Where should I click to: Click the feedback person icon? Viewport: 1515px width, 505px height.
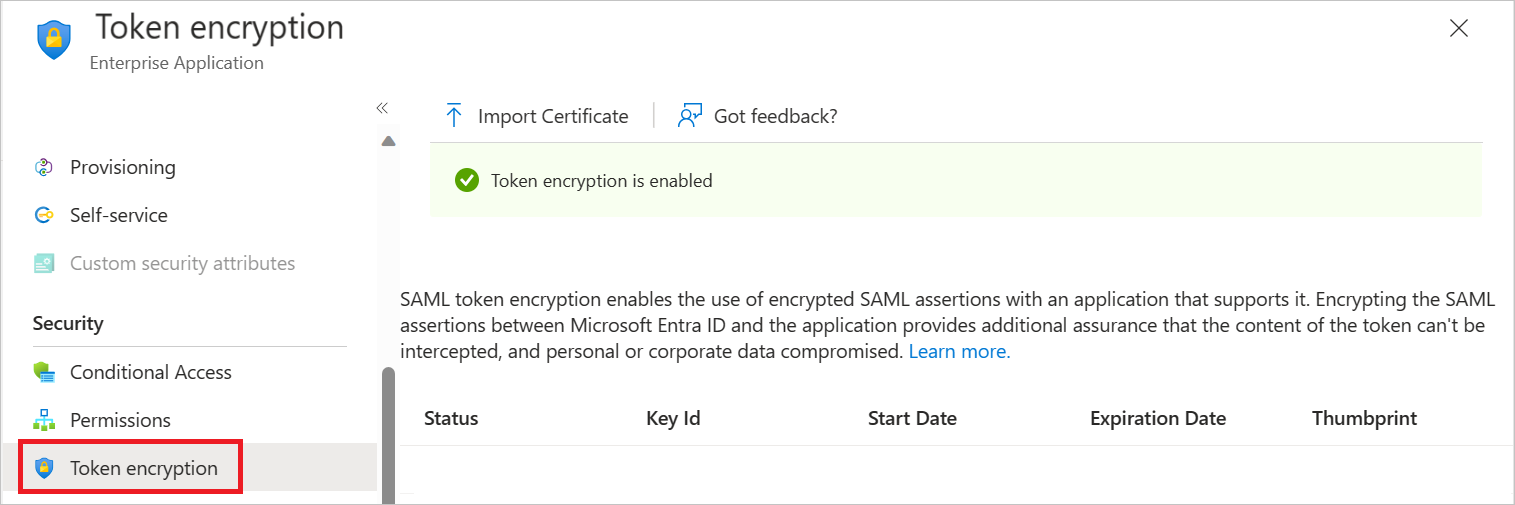click(x=690, y=116)
